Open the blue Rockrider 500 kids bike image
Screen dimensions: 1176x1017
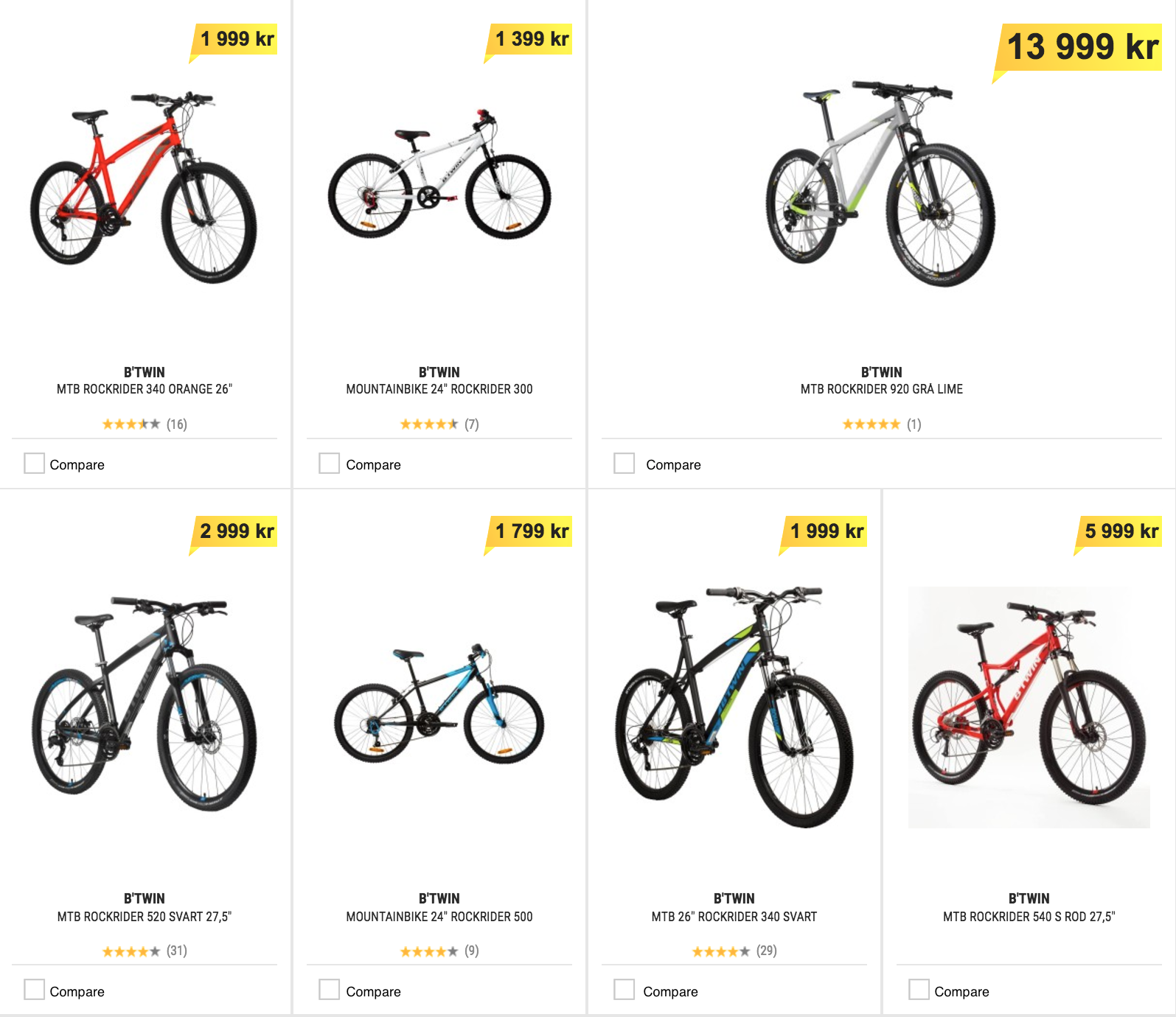click(439, 704)
